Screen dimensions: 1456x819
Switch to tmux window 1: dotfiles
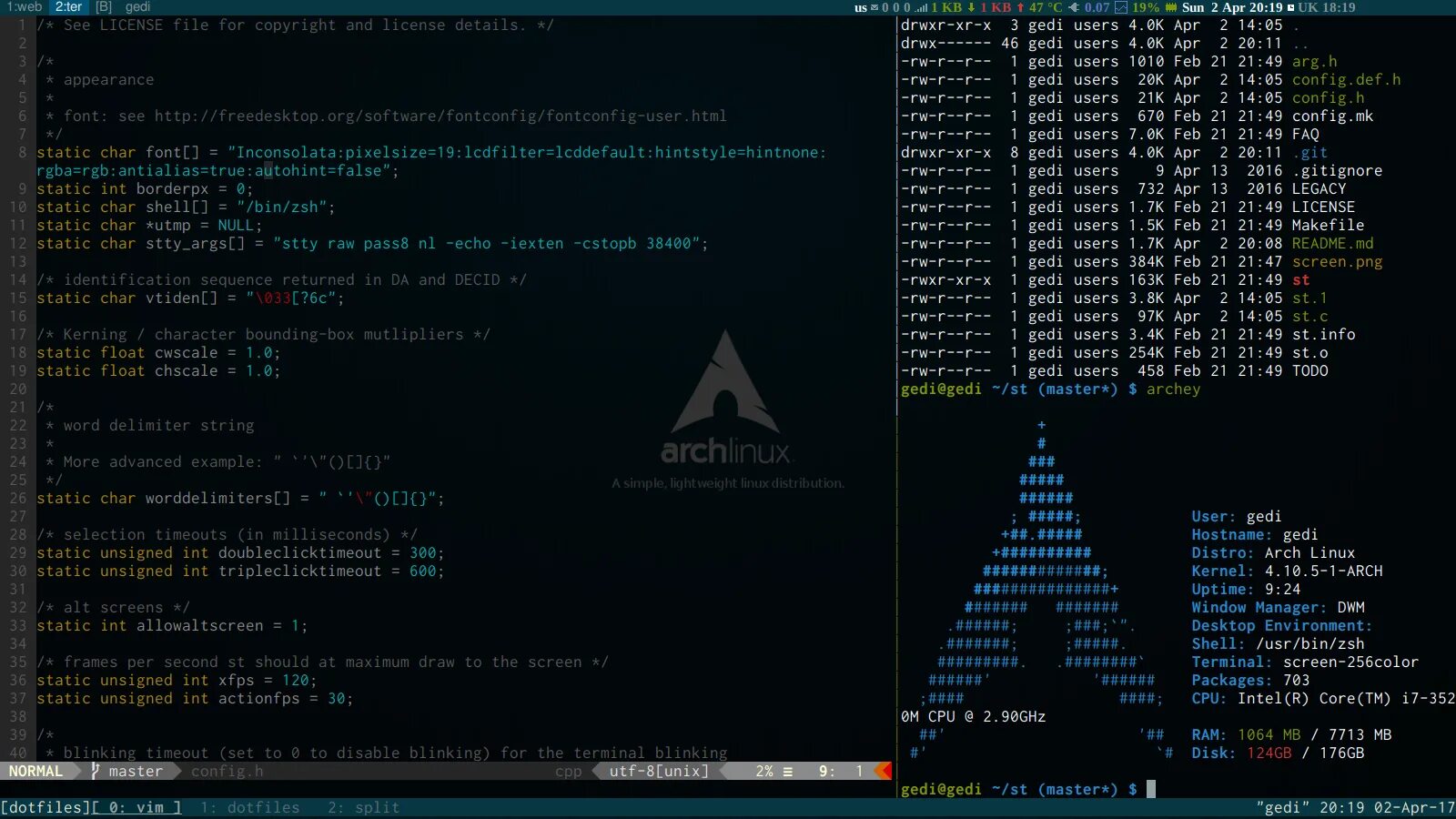coord(250,807)
